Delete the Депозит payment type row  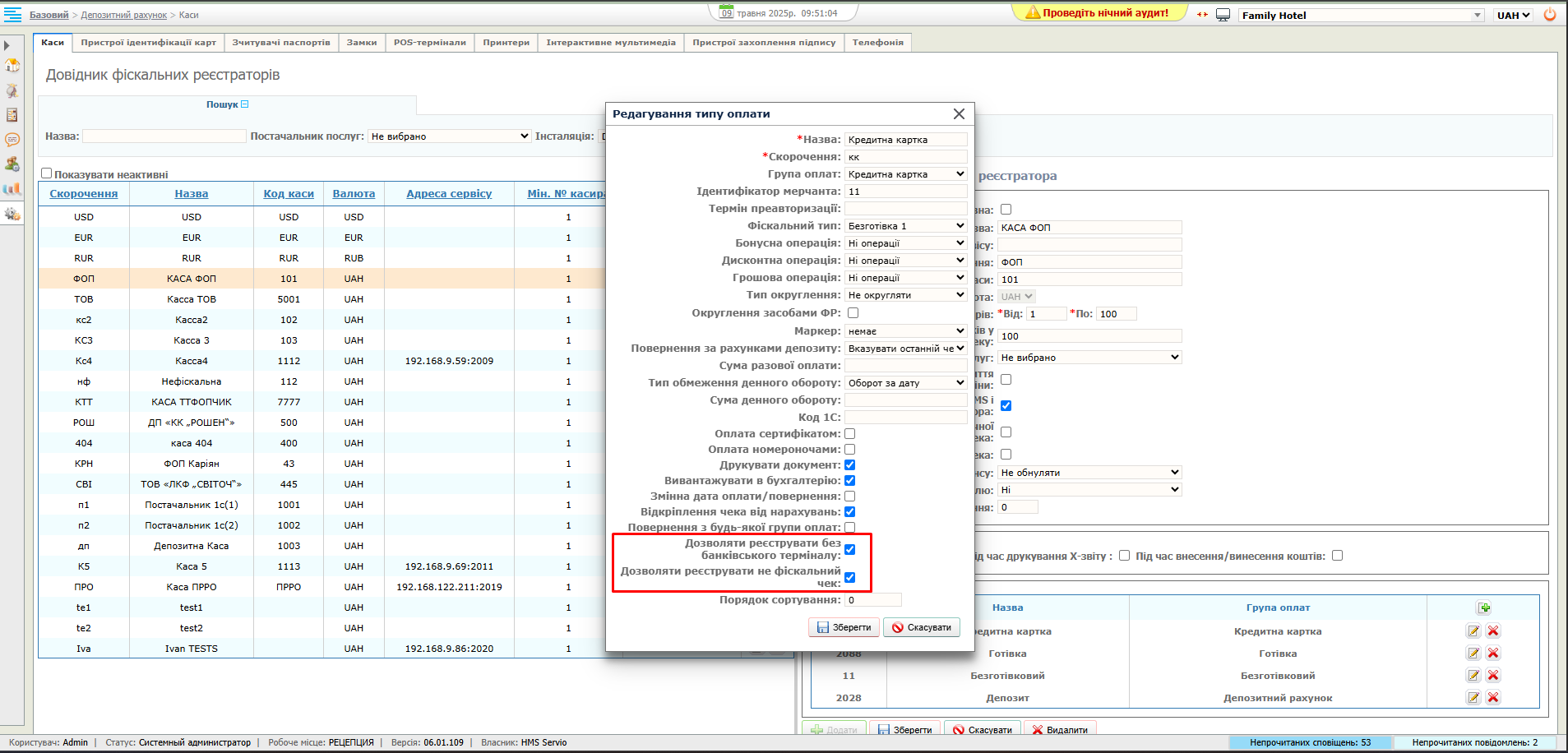[x=1493, y=698]
